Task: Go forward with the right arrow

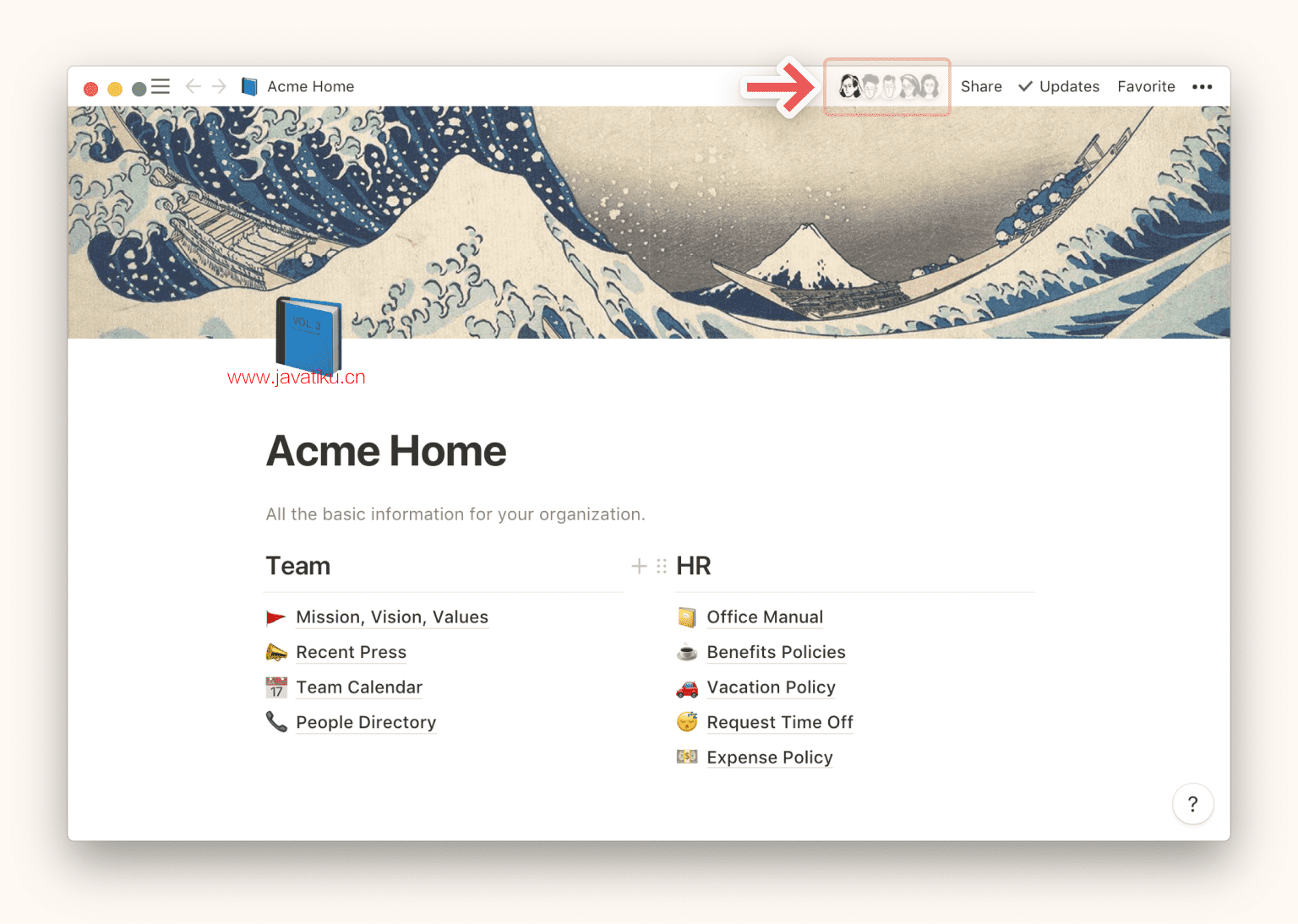Action: [219, 86]
